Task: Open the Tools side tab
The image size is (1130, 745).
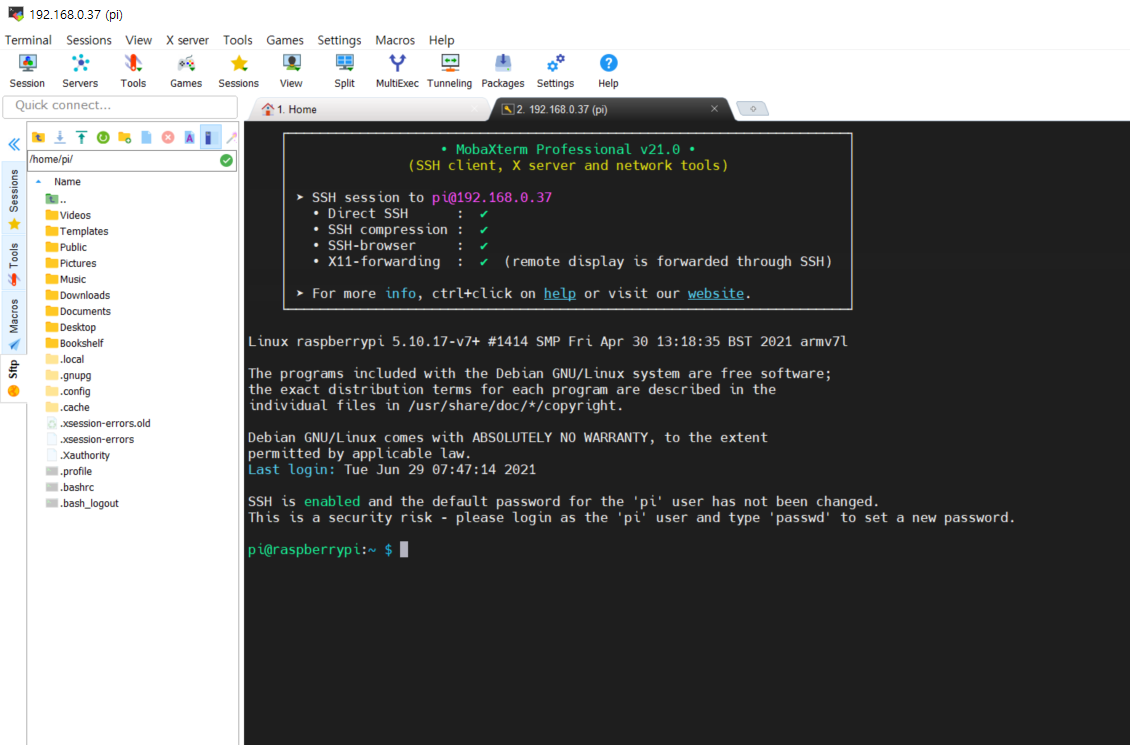Action: tap(14, 264)
